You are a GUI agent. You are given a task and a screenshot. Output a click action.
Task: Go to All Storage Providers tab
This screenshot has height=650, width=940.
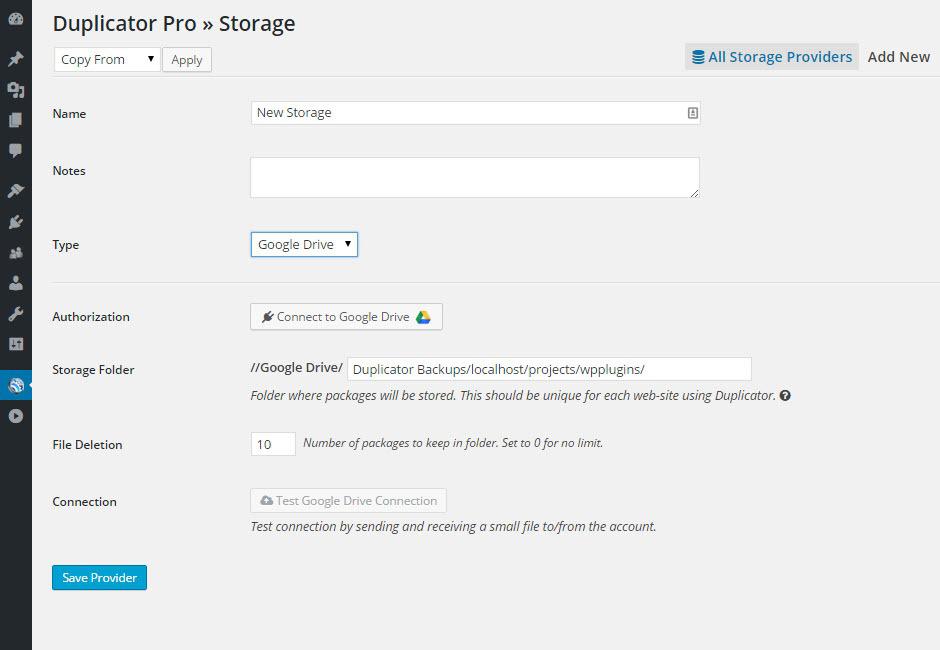coord(772,57)
